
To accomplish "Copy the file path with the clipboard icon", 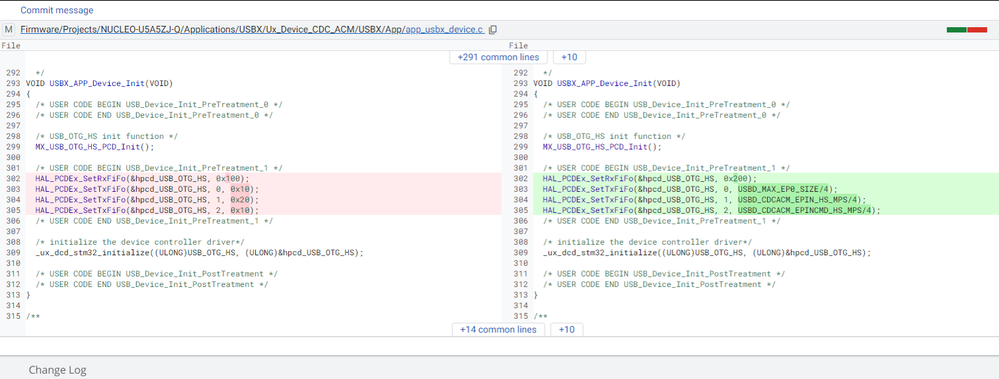I will click(492, 30).
